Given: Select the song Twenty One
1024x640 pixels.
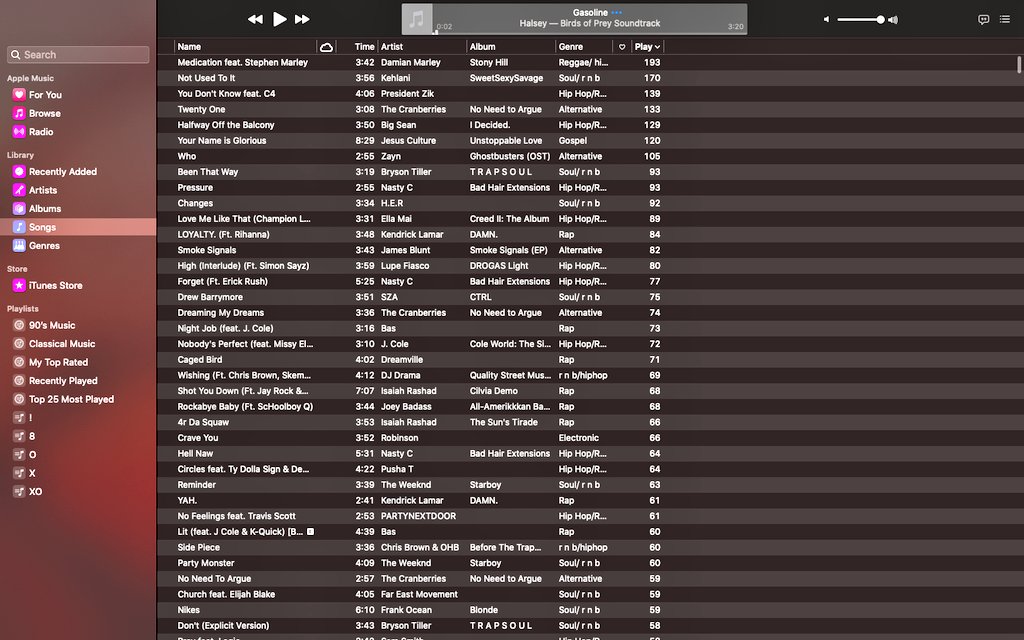Looking at the screenshot, I should coord(201,110).
